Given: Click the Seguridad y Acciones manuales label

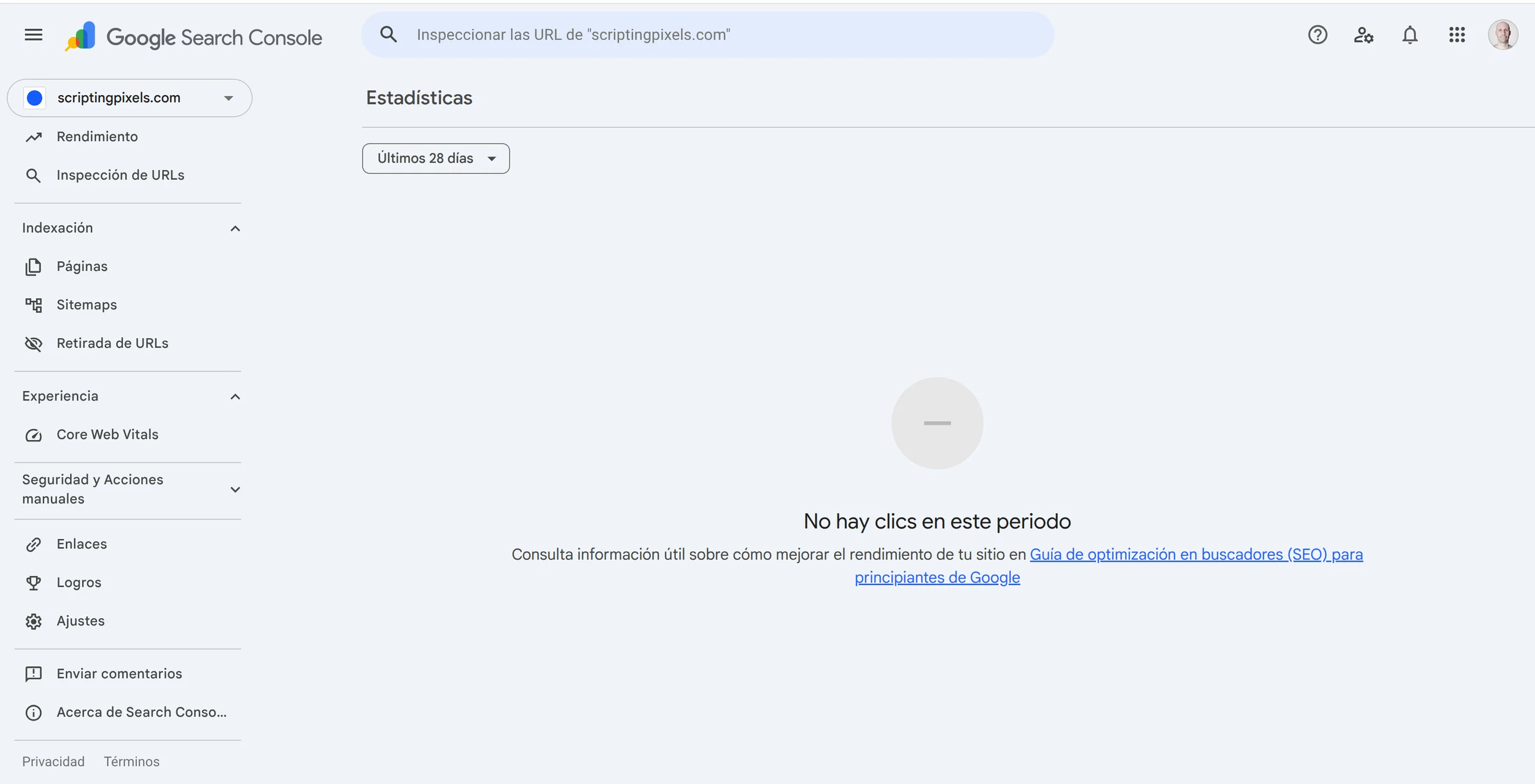Looking at the screenshot, I should click(x=93, y=489).
